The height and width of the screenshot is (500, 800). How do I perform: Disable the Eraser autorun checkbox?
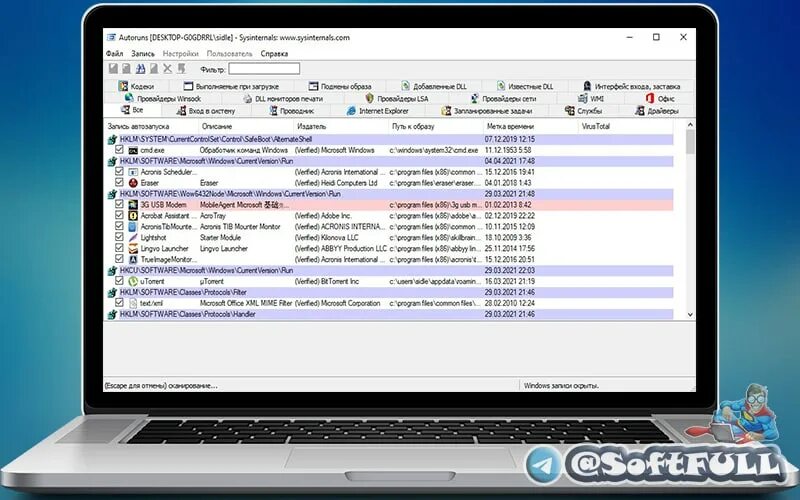(x=119, y=182)
